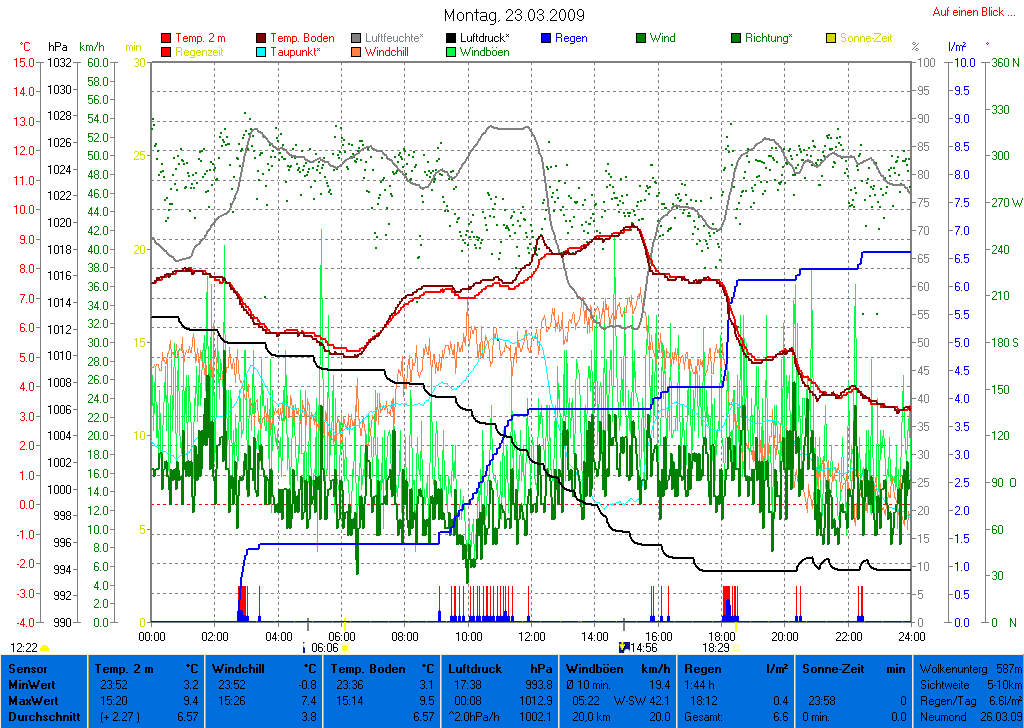
Task: Click the sunrise marker at 06:06
Action: [344, 648]
